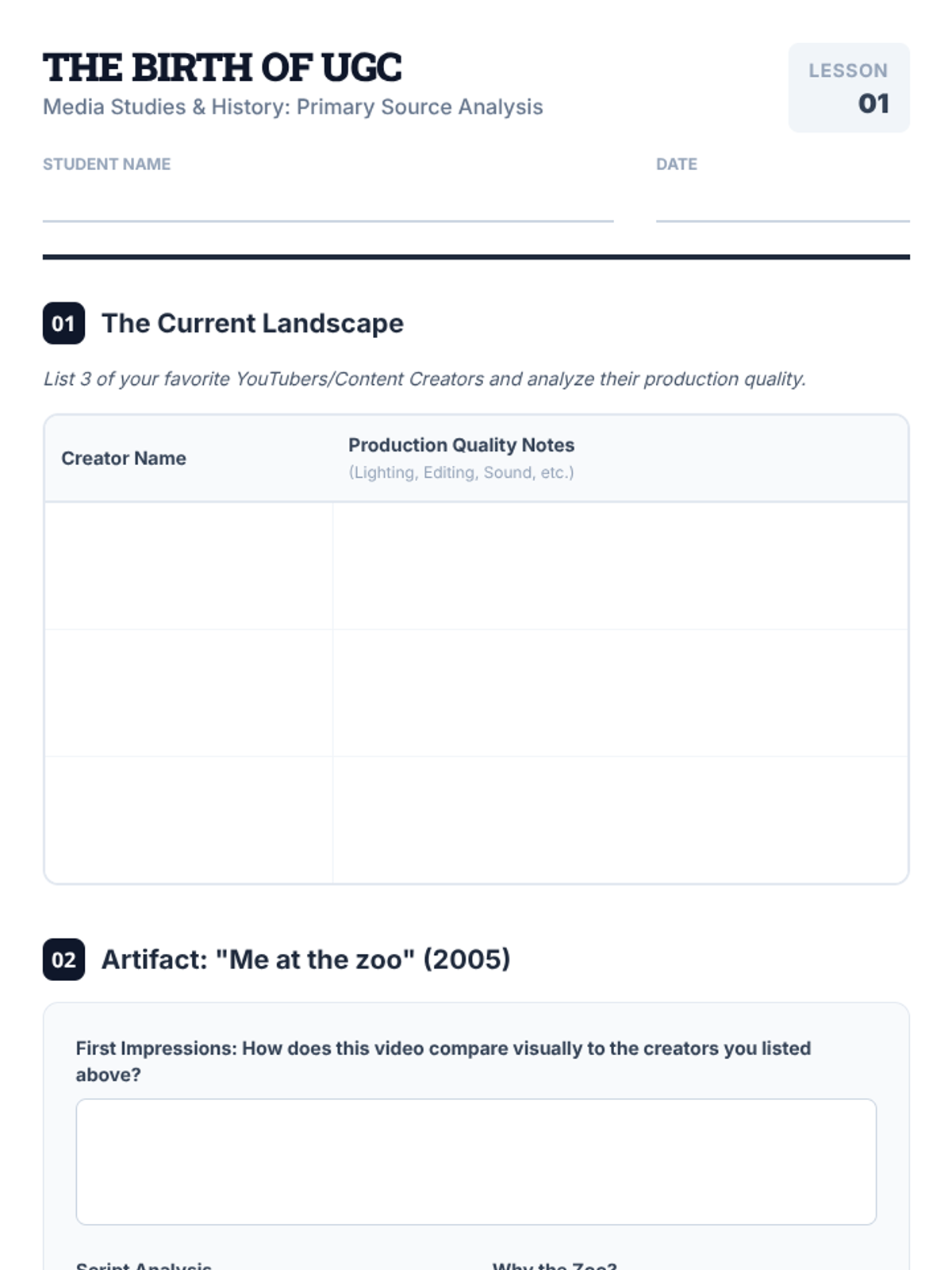Click the third Production Quality Notes cell

[620, 820]
